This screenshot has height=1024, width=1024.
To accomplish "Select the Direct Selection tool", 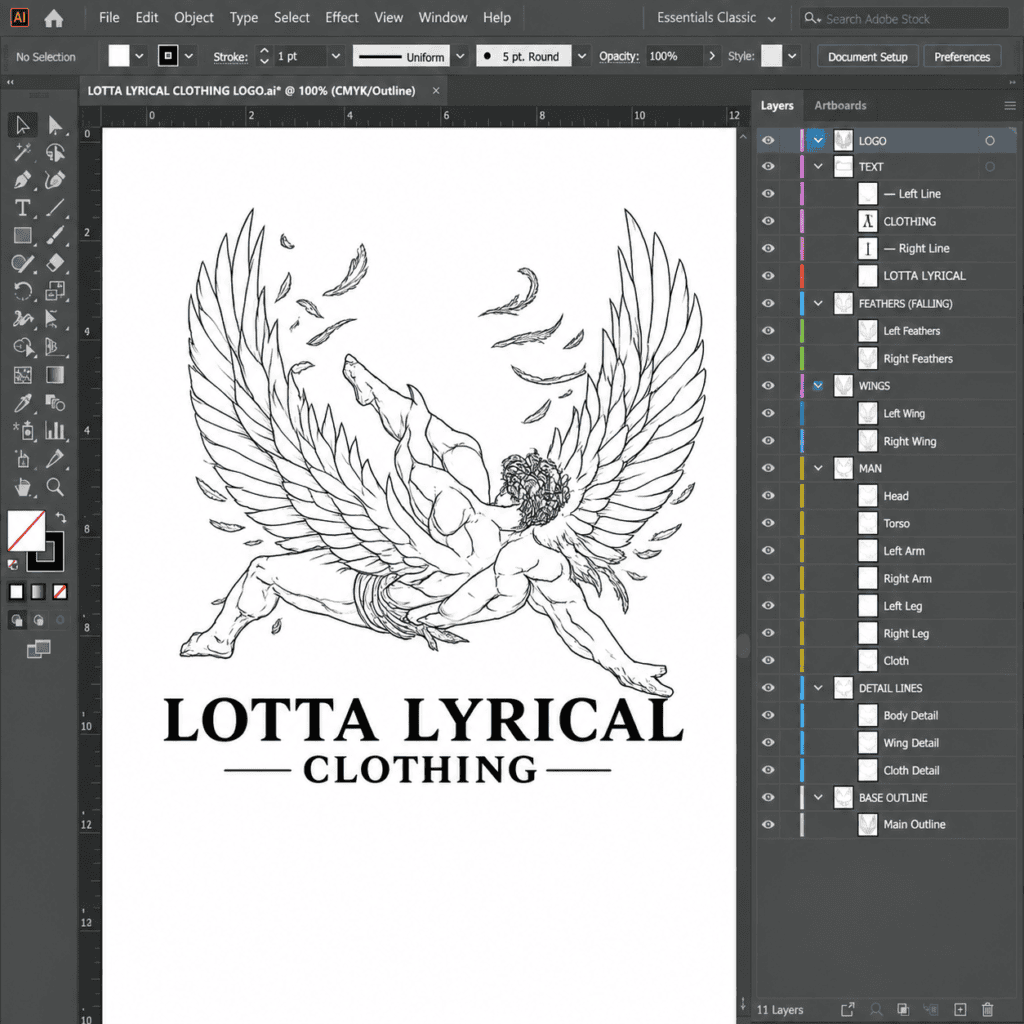I will click(x=55, y=124).
